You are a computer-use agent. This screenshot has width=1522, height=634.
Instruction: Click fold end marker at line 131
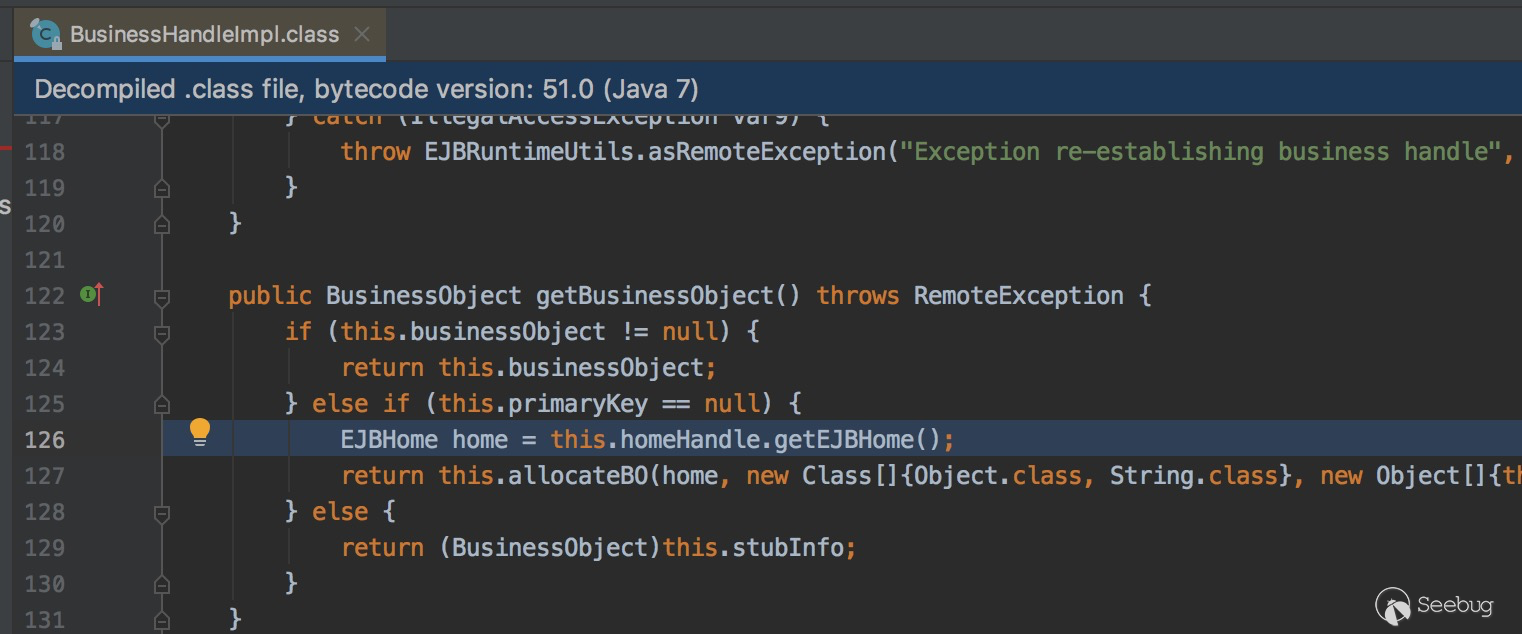click(x=162, y=620)
